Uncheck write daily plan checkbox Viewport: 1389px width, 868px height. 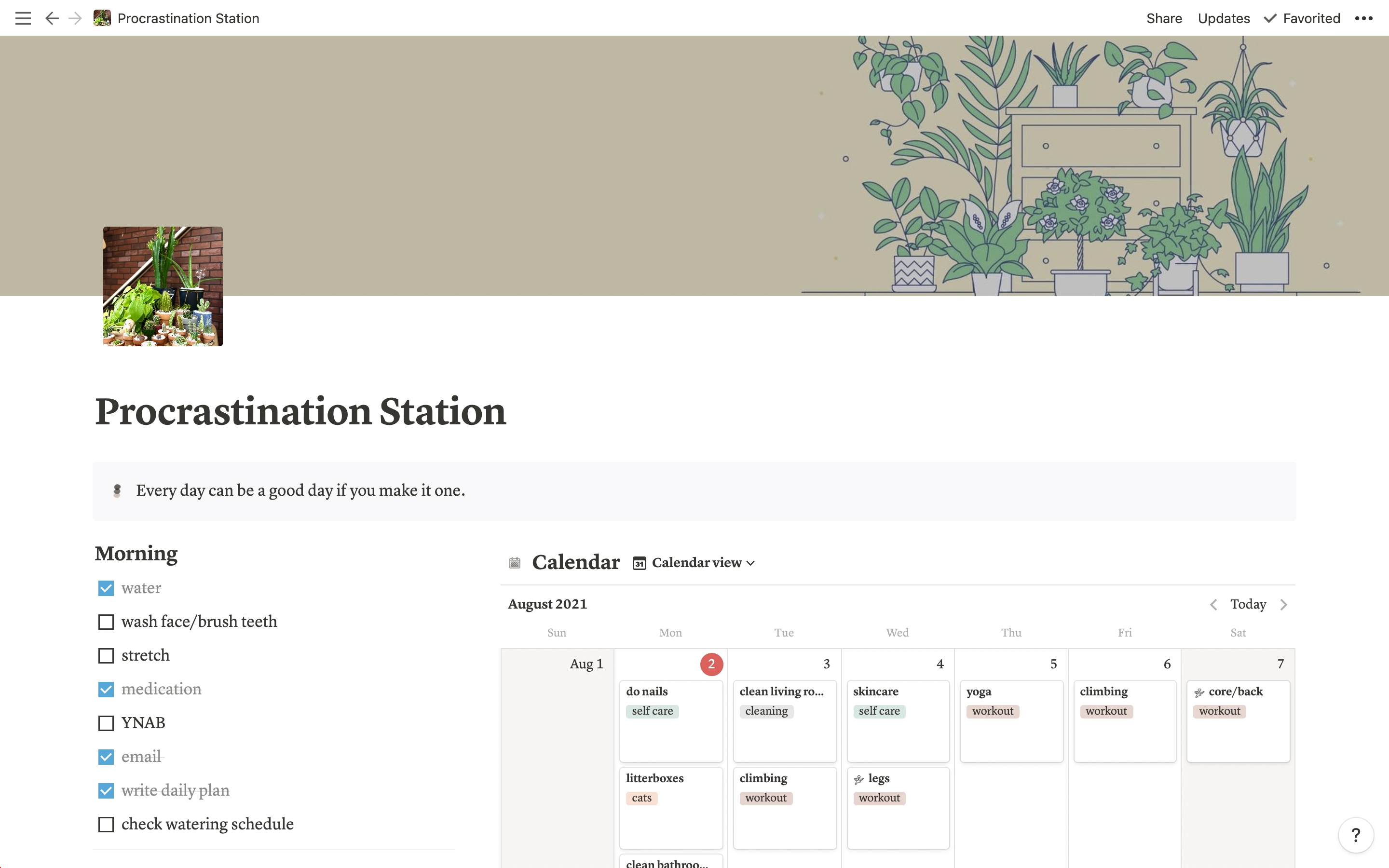(x=106, y=791)
